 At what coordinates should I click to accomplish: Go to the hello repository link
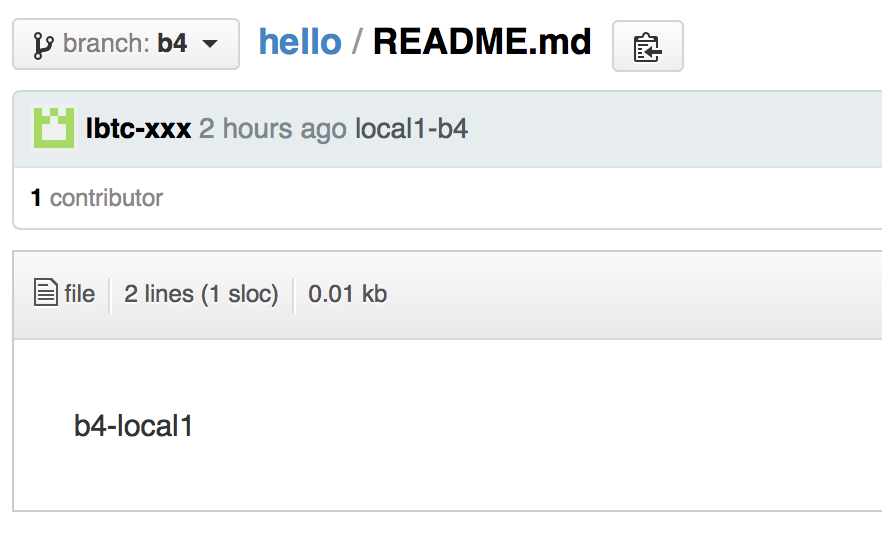point(300,42)
